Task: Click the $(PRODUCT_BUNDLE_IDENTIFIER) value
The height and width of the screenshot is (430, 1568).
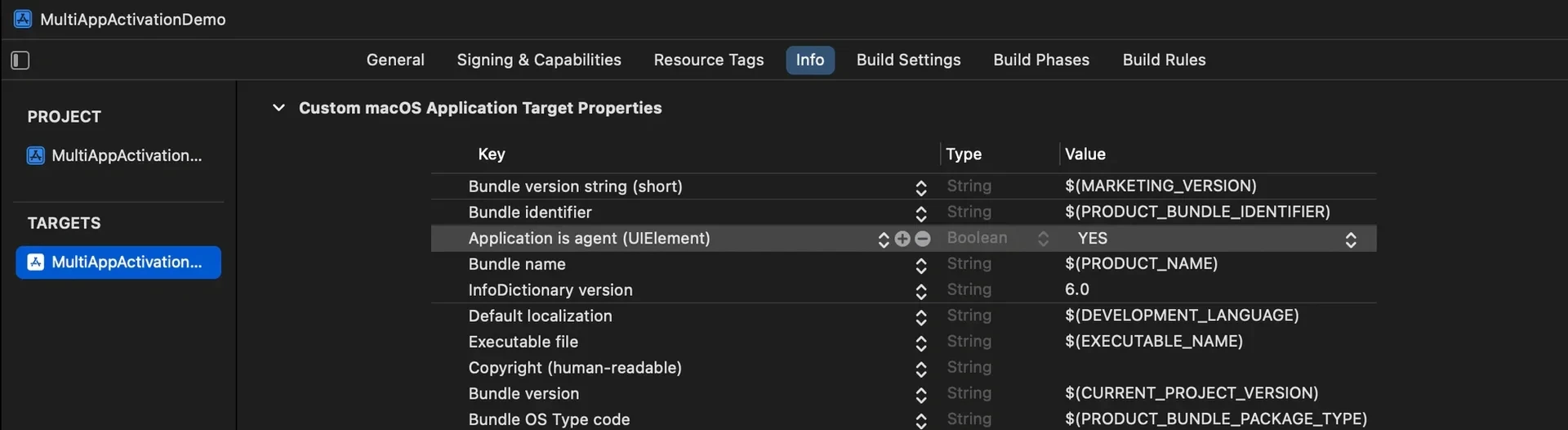Action: tap(1197, 212)
